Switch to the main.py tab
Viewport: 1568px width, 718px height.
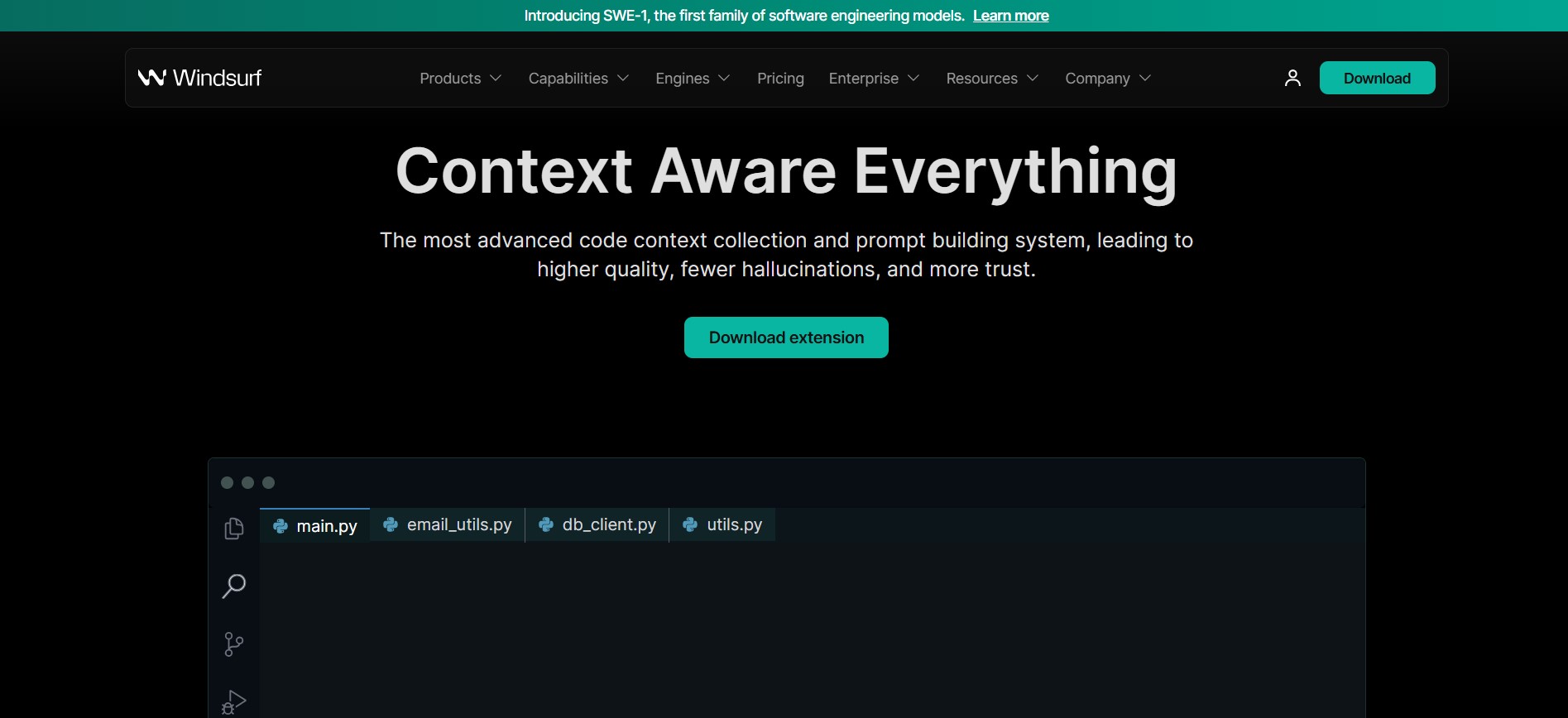click(x=315, y=525)
